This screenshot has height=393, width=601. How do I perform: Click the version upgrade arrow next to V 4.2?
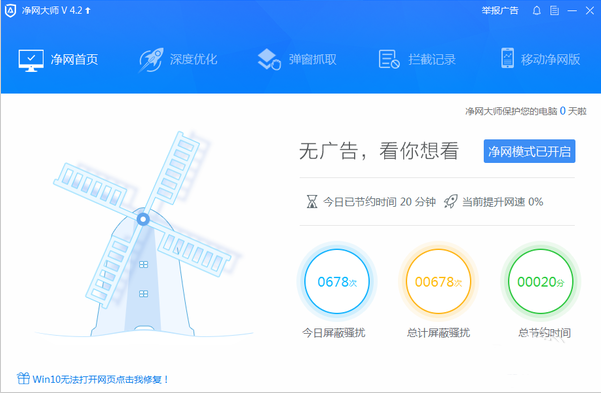pyautogui.click(x=88, y=11)
